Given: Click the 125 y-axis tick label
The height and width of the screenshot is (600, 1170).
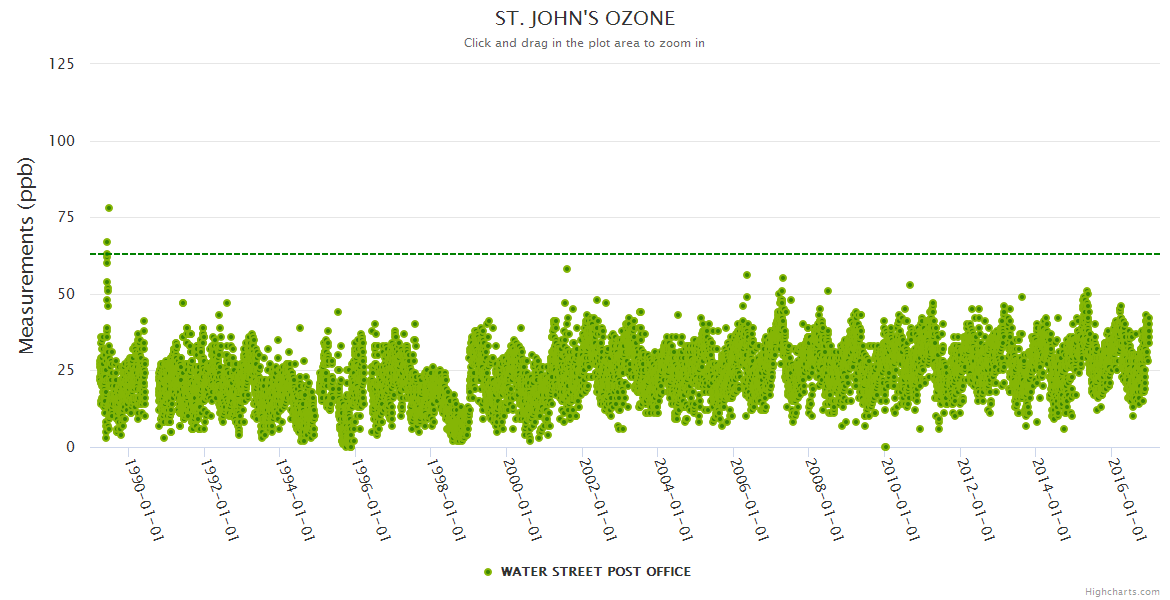Looking at the screenshot, I should coord(61,64).
